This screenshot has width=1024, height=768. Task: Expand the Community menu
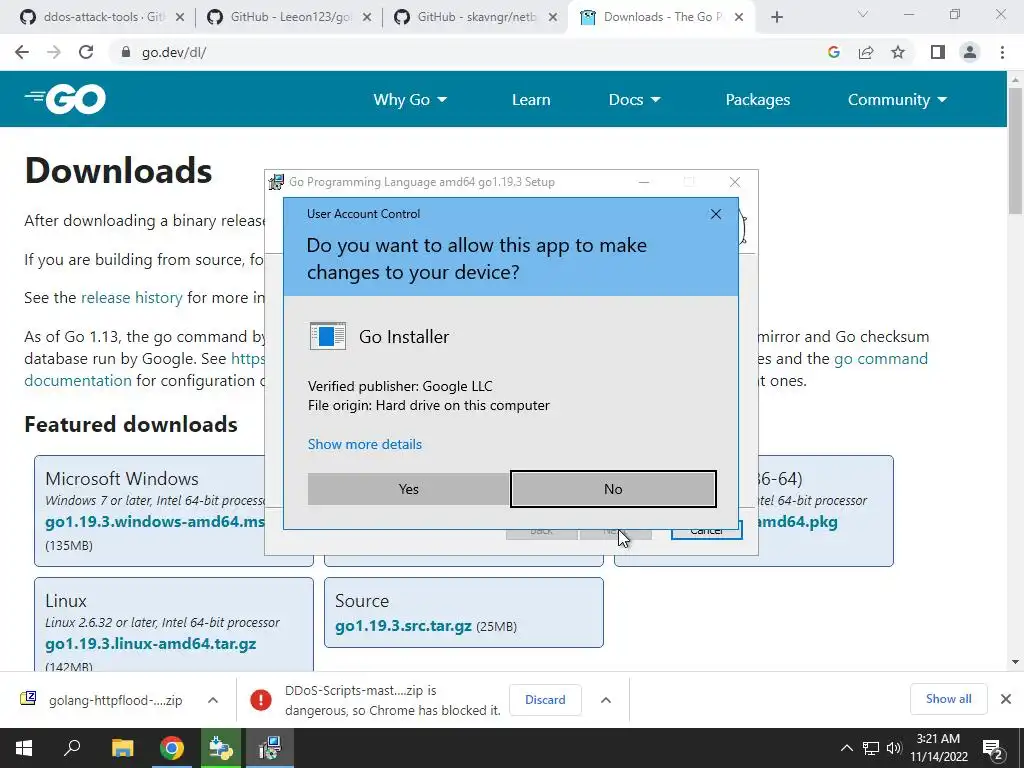(897, 100)
